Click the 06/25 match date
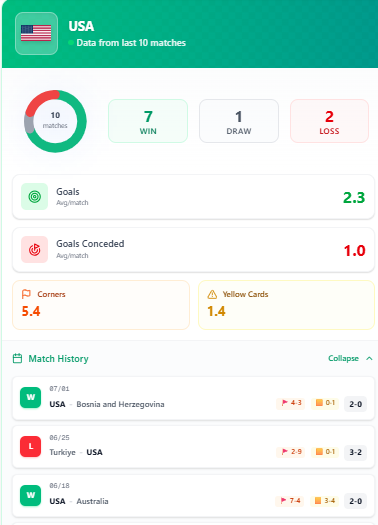This screenshot has height=525, width=378. point(59,437)
